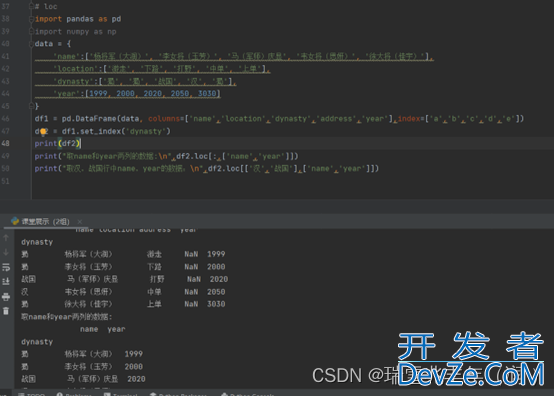This screenshot has width=554, height=396.
Task: Click the Up the stack trace arrow
Action: pyautogui.click(x=6, y=238)
